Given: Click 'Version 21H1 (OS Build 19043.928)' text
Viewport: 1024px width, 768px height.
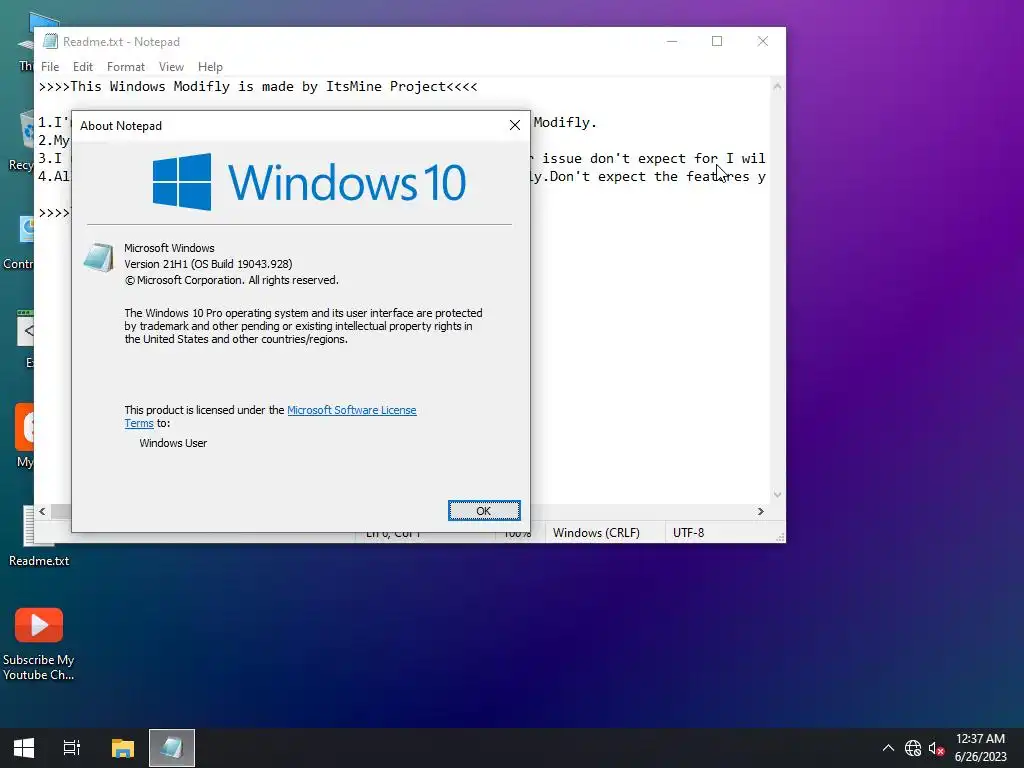Looking at the screenshot, I should [208, 264].
